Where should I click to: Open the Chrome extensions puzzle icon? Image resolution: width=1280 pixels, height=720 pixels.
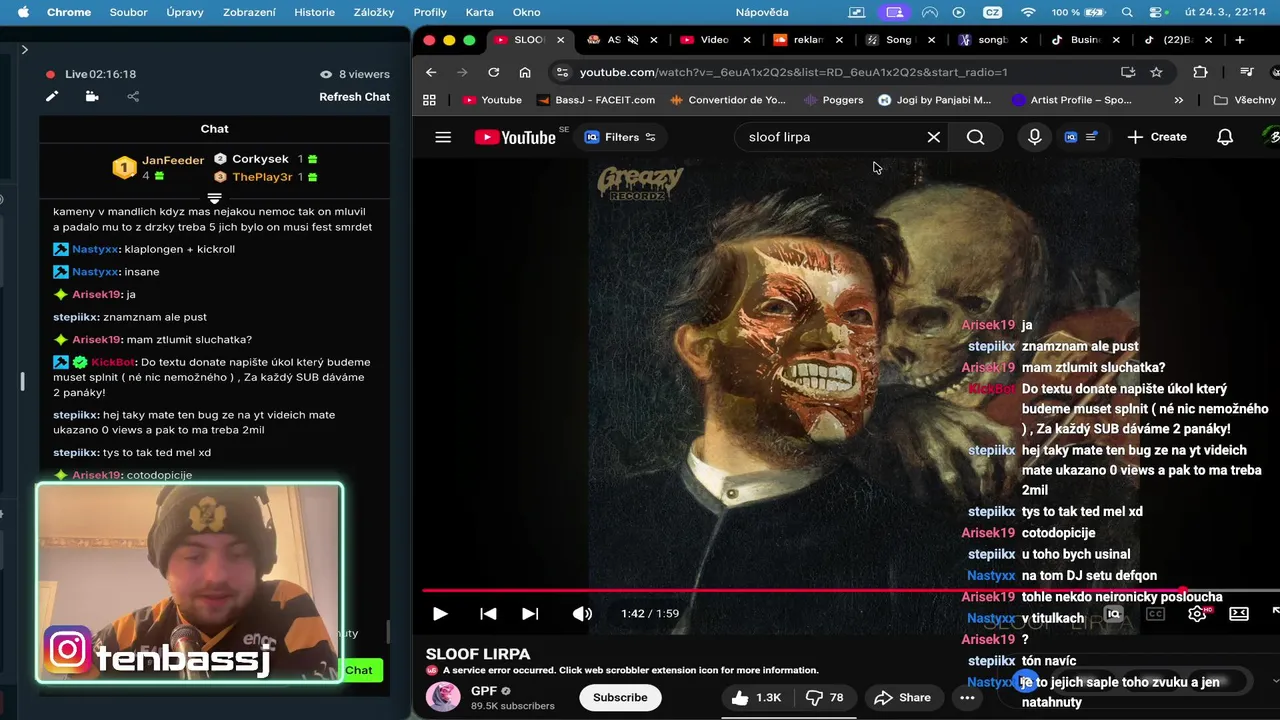pyautogui.click(x=1201, y=72)
